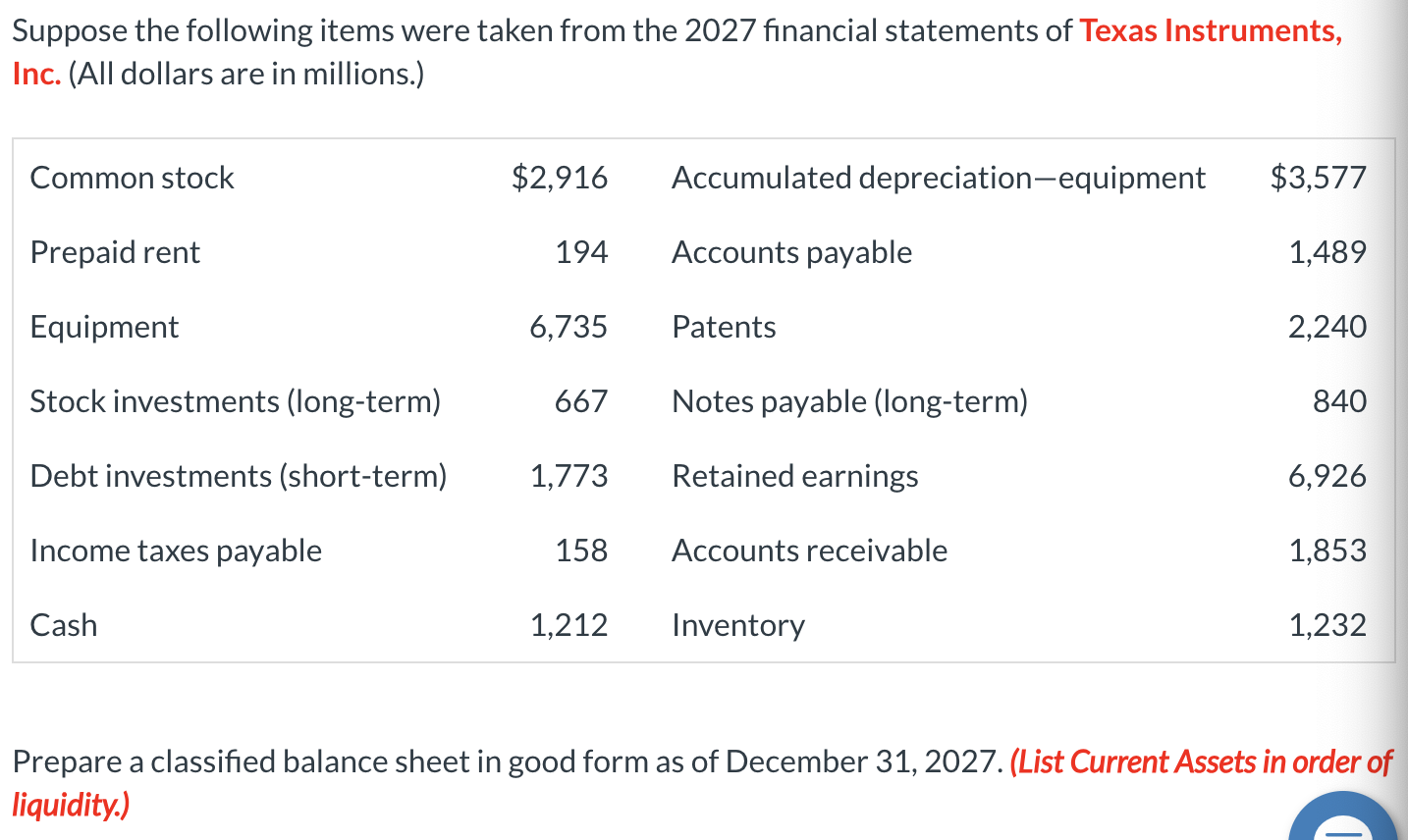Click the Texas Instruments, Inc. link
Image resolution: width=1408 pixels, height=840 pixels.
point(1210,31)
